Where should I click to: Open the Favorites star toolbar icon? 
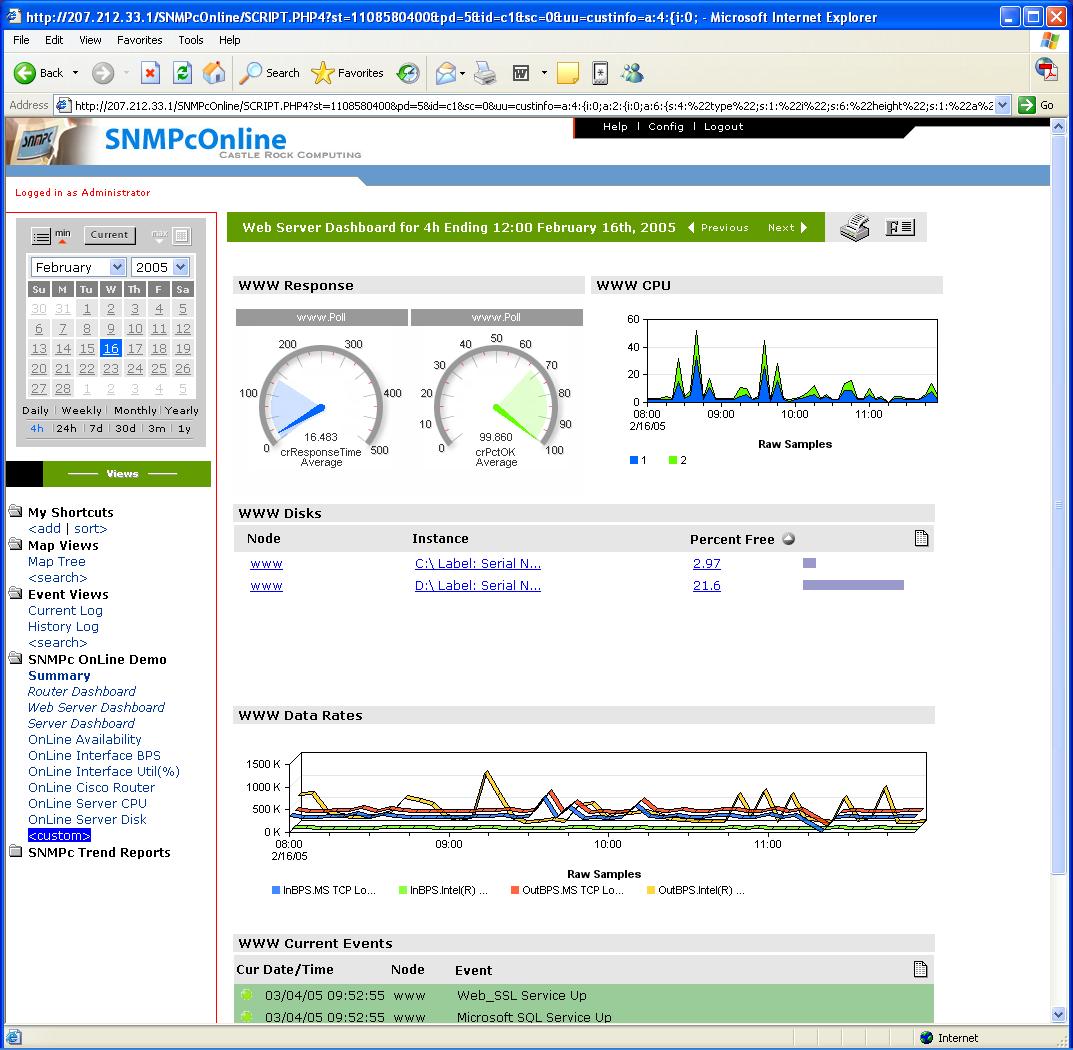point(322,73)
